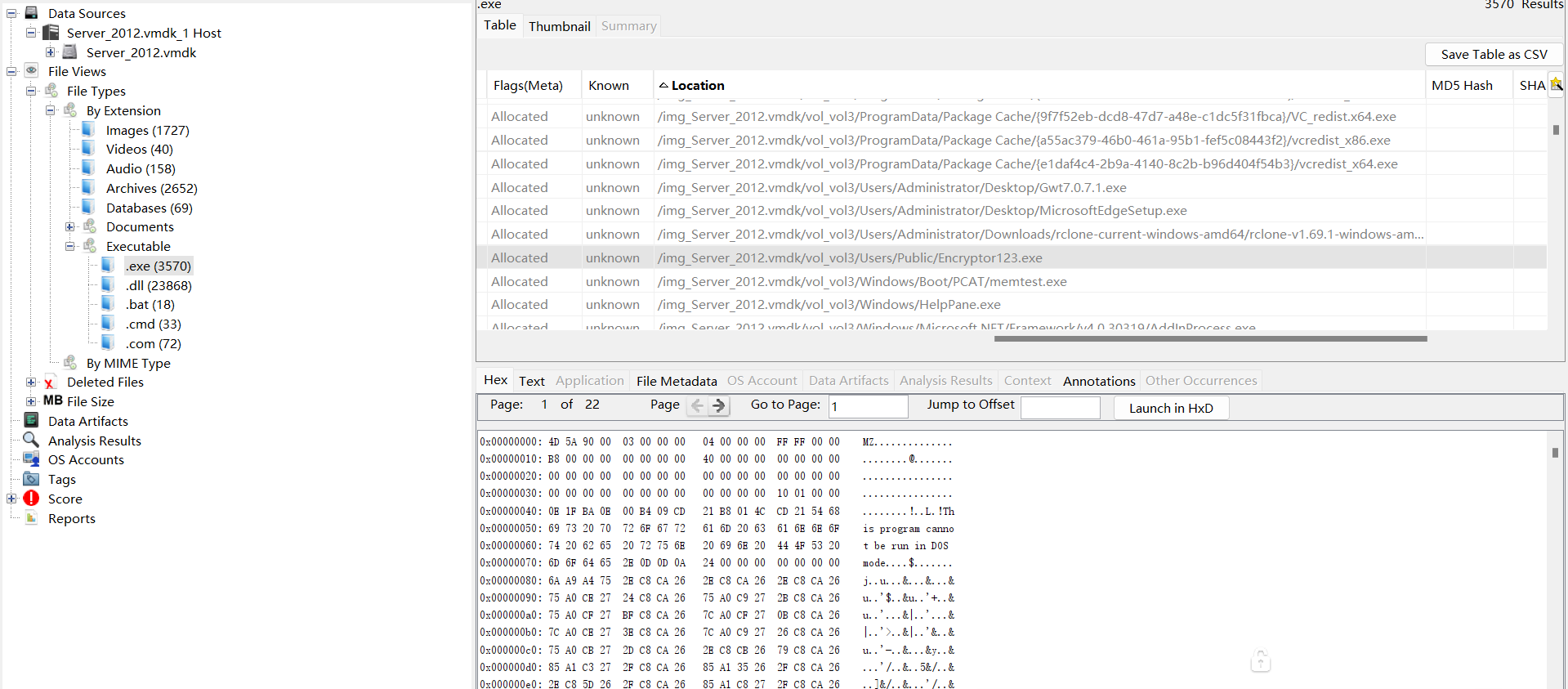Click the .dll file type icon

click(x=108, y=285)
